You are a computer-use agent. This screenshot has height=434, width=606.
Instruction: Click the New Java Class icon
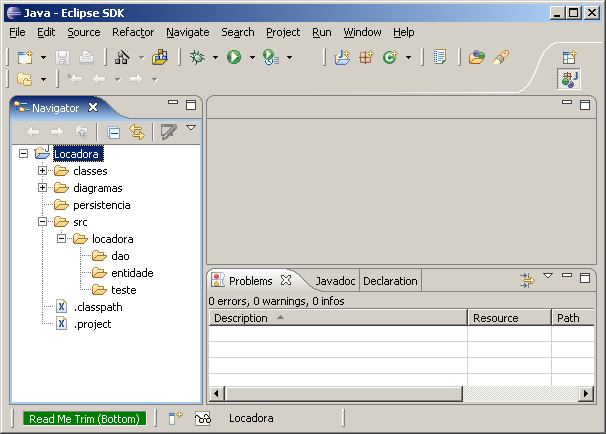(389, 58)
